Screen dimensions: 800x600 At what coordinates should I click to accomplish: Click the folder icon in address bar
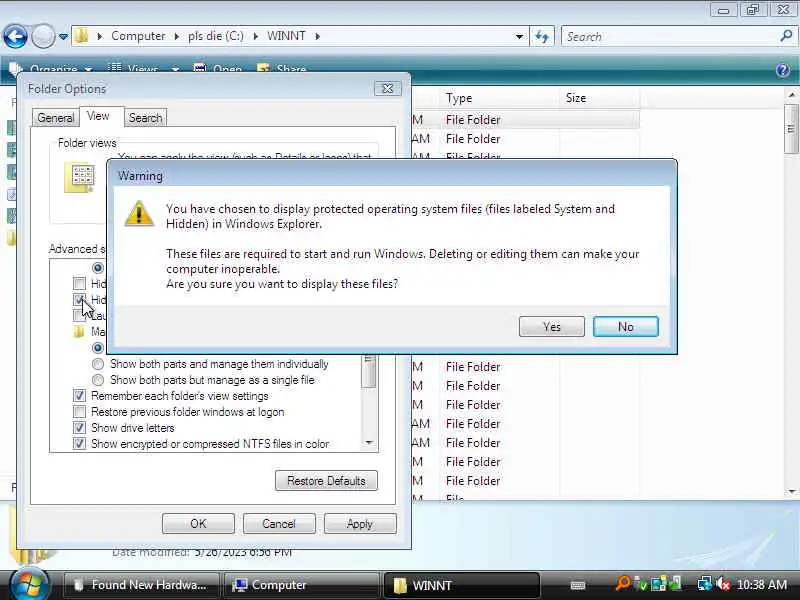(x=82, y=36)
